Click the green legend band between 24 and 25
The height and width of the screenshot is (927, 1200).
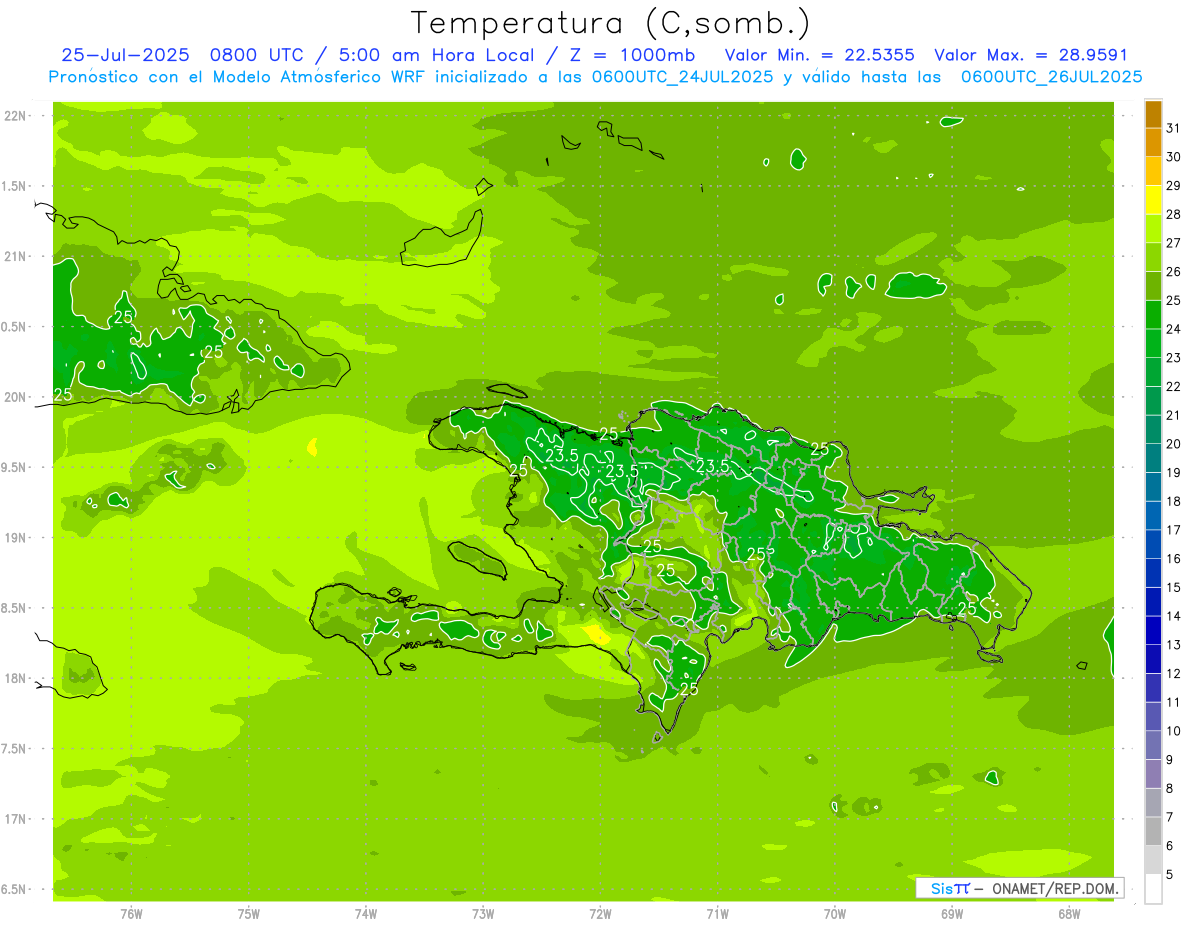click(1153, 315)
